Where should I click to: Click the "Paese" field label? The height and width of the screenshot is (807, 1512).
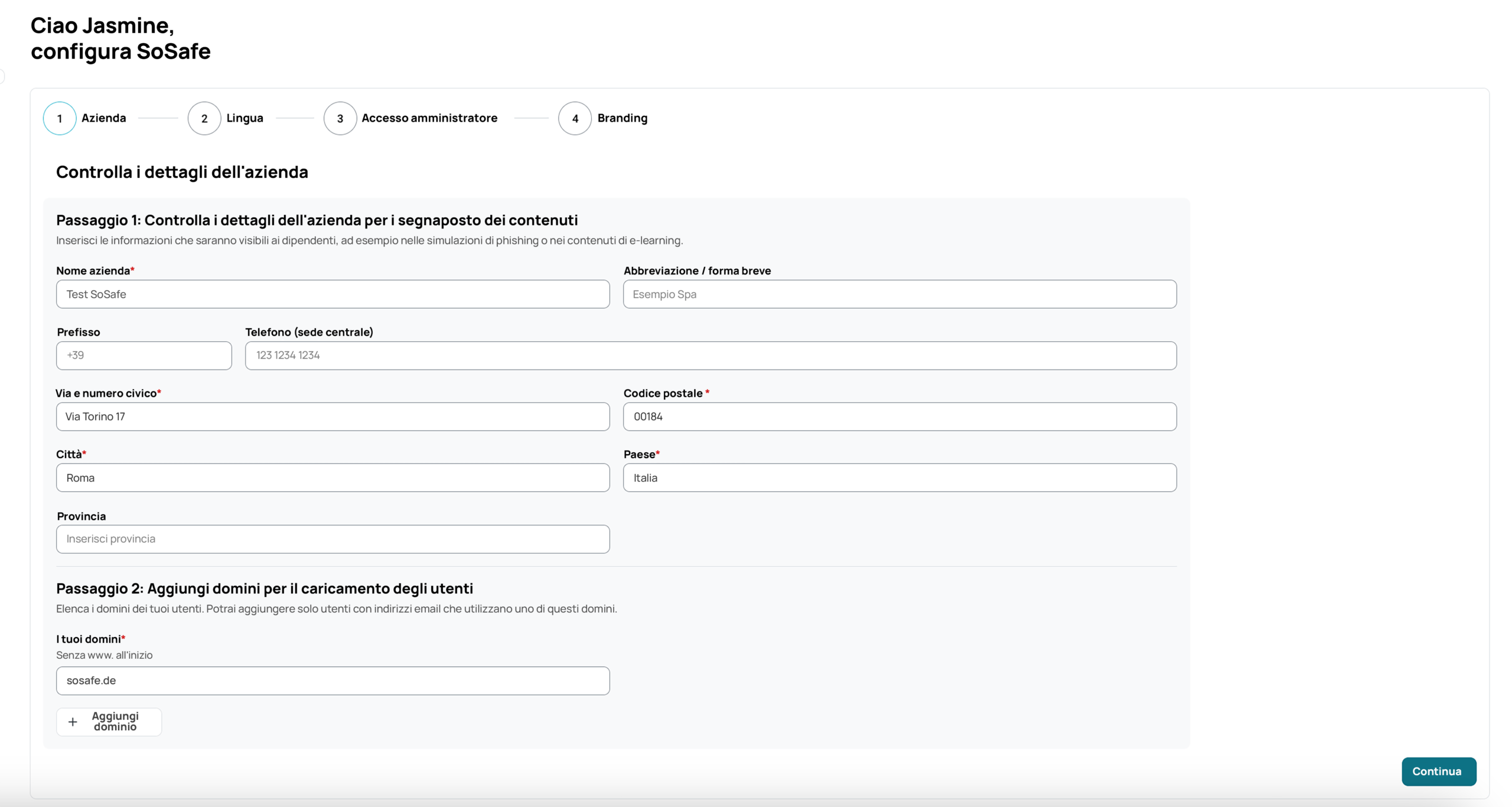point(641,454)
